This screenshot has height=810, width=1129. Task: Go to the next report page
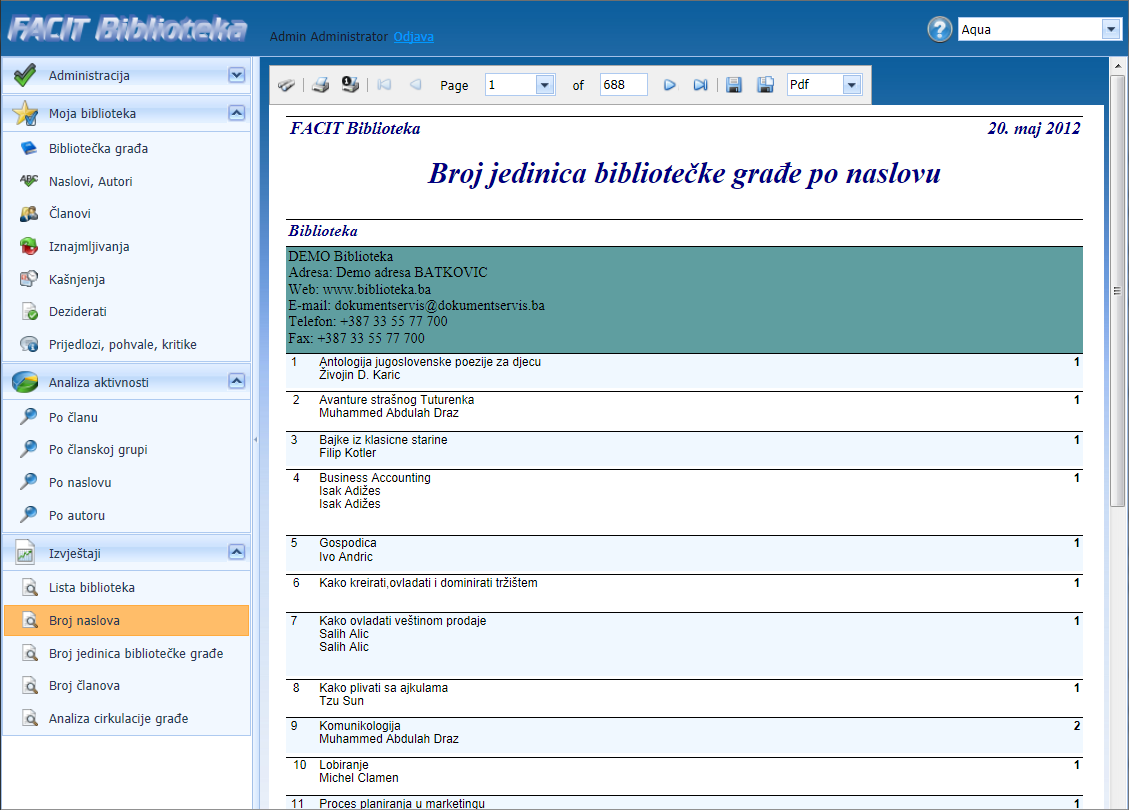click(x=670, y=85)
